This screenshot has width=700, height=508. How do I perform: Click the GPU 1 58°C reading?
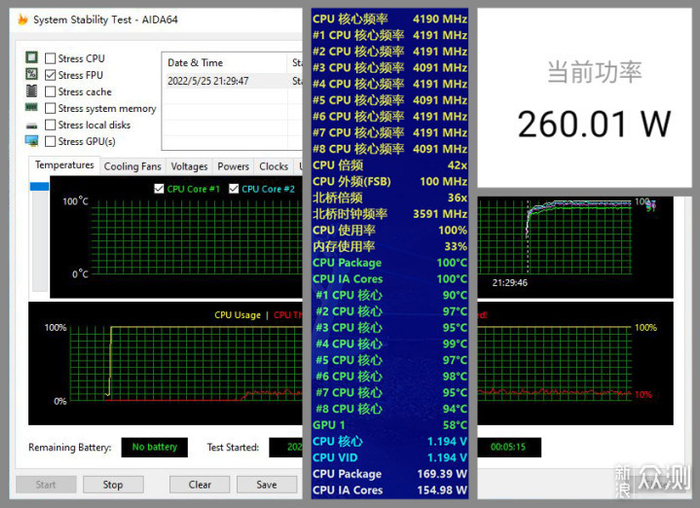tap(390, 425)
